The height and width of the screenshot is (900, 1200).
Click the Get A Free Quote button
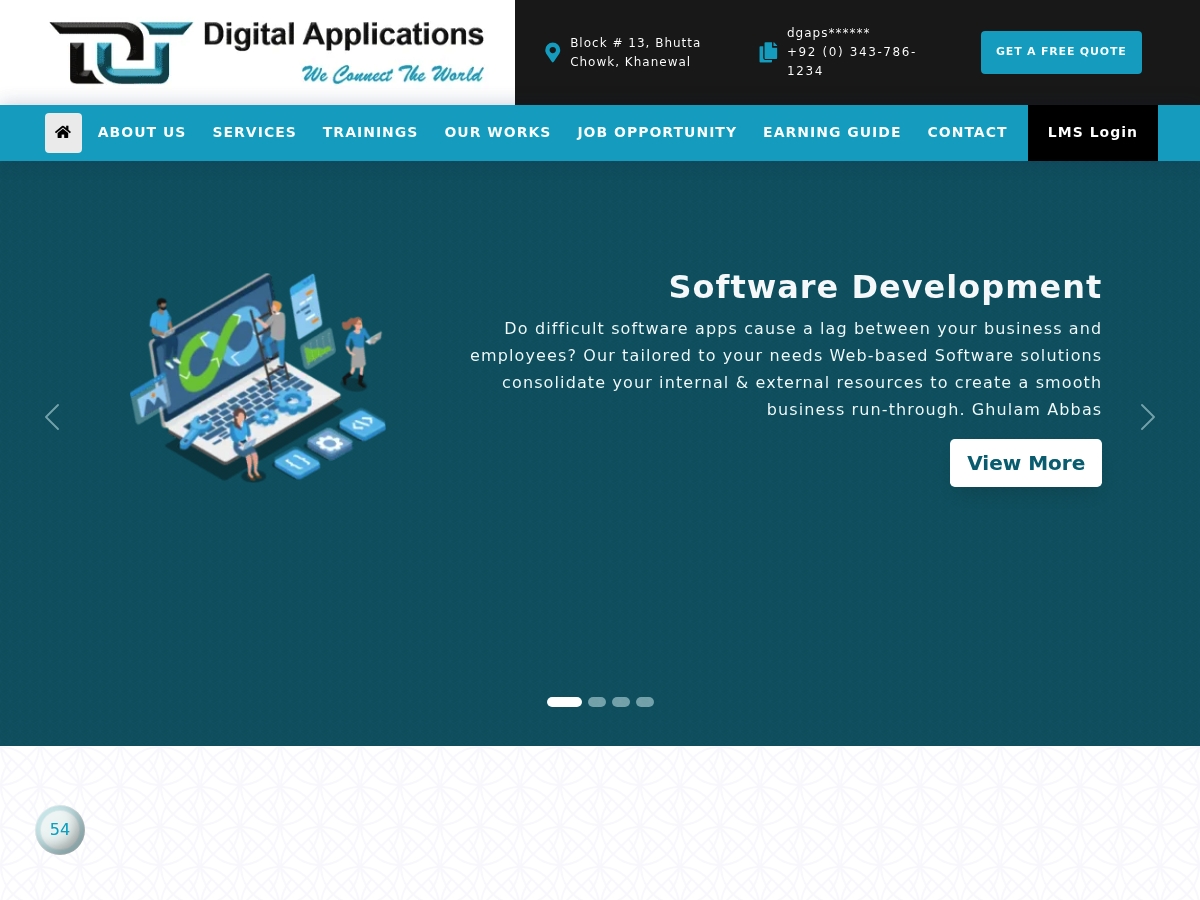[x=1061, y=52]
